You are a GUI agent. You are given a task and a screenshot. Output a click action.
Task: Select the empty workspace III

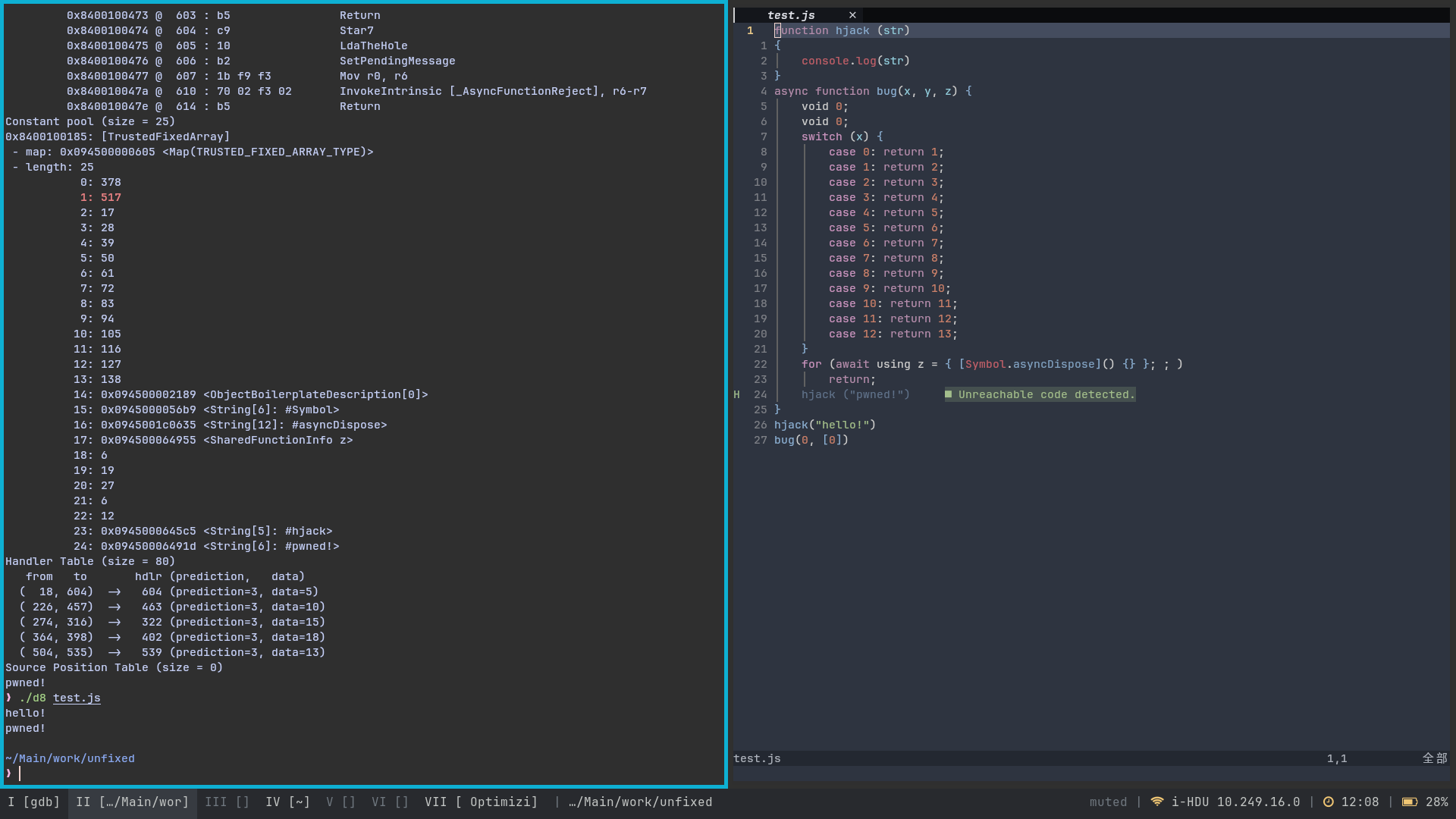[x=226, y=802]
